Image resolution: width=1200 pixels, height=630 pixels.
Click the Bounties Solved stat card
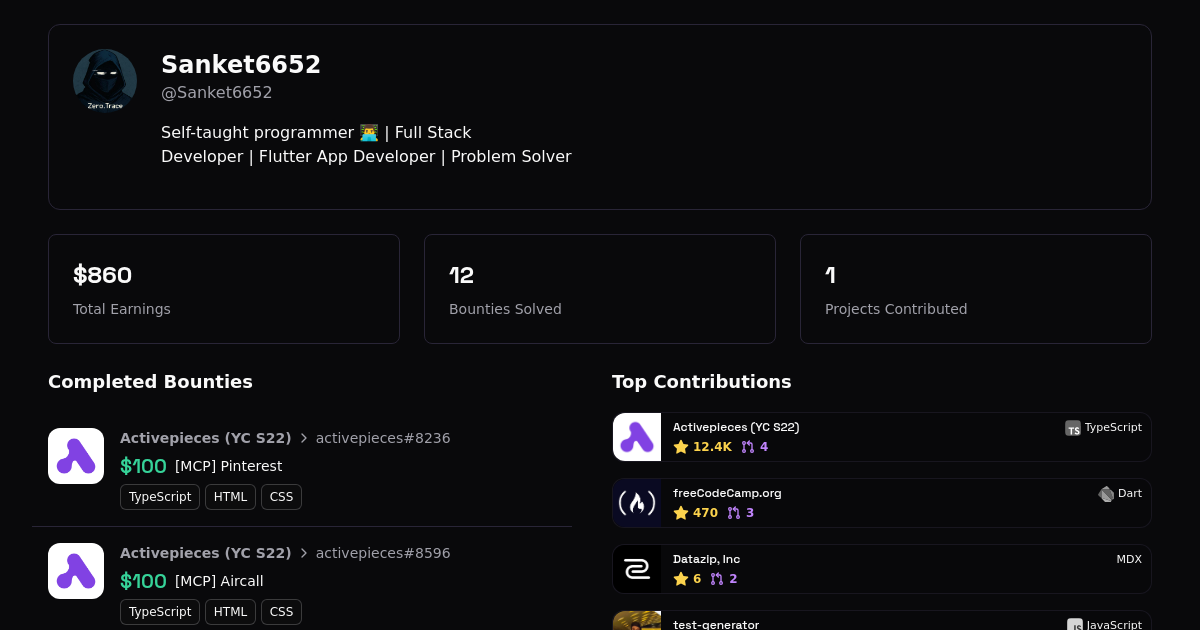[600, 289]
